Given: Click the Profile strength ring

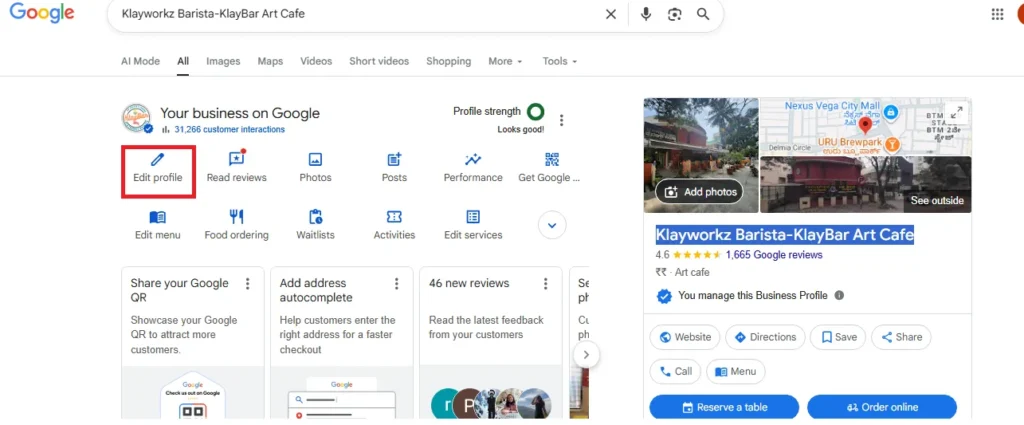Looking at the screenshot, I should [x=536, y=112].
